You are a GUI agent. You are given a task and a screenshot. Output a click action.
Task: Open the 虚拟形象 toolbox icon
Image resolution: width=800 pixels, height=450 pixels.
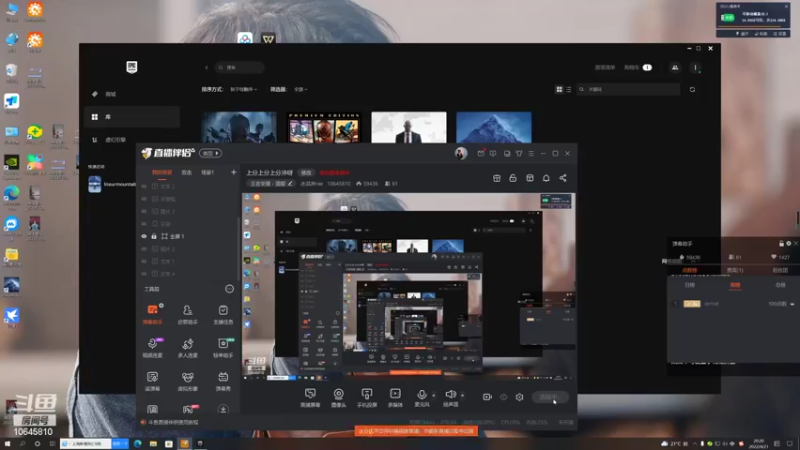(188, 381)
